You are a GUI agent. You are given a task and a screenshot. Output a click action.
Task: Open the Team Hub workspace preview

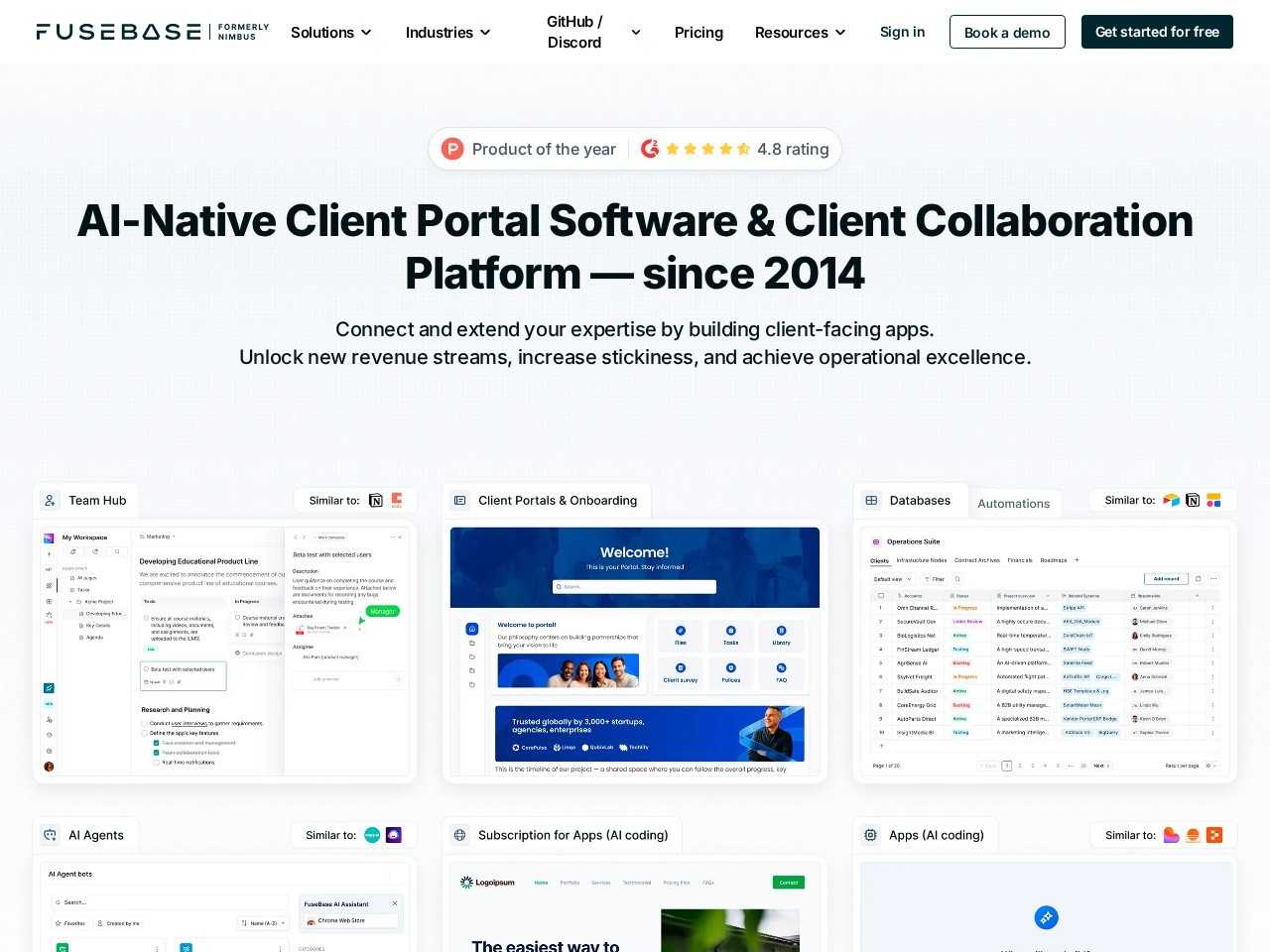(x=224, y=652)
